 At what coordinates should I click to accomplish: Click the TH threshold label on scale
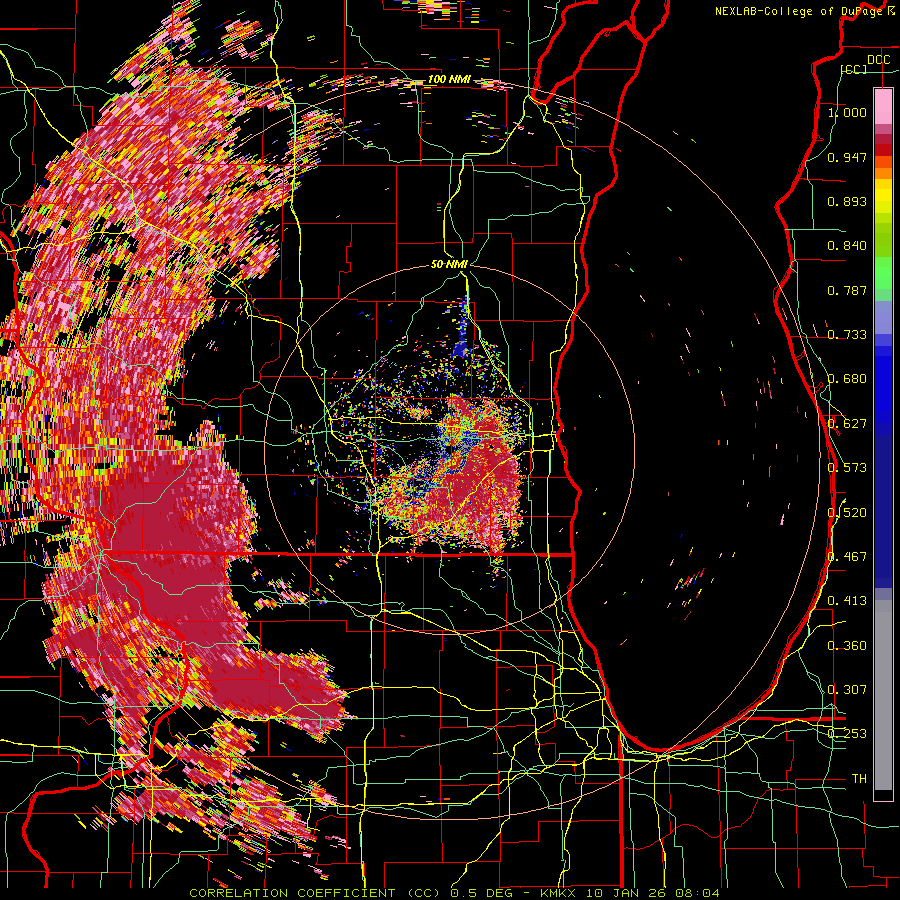[859, 779]
